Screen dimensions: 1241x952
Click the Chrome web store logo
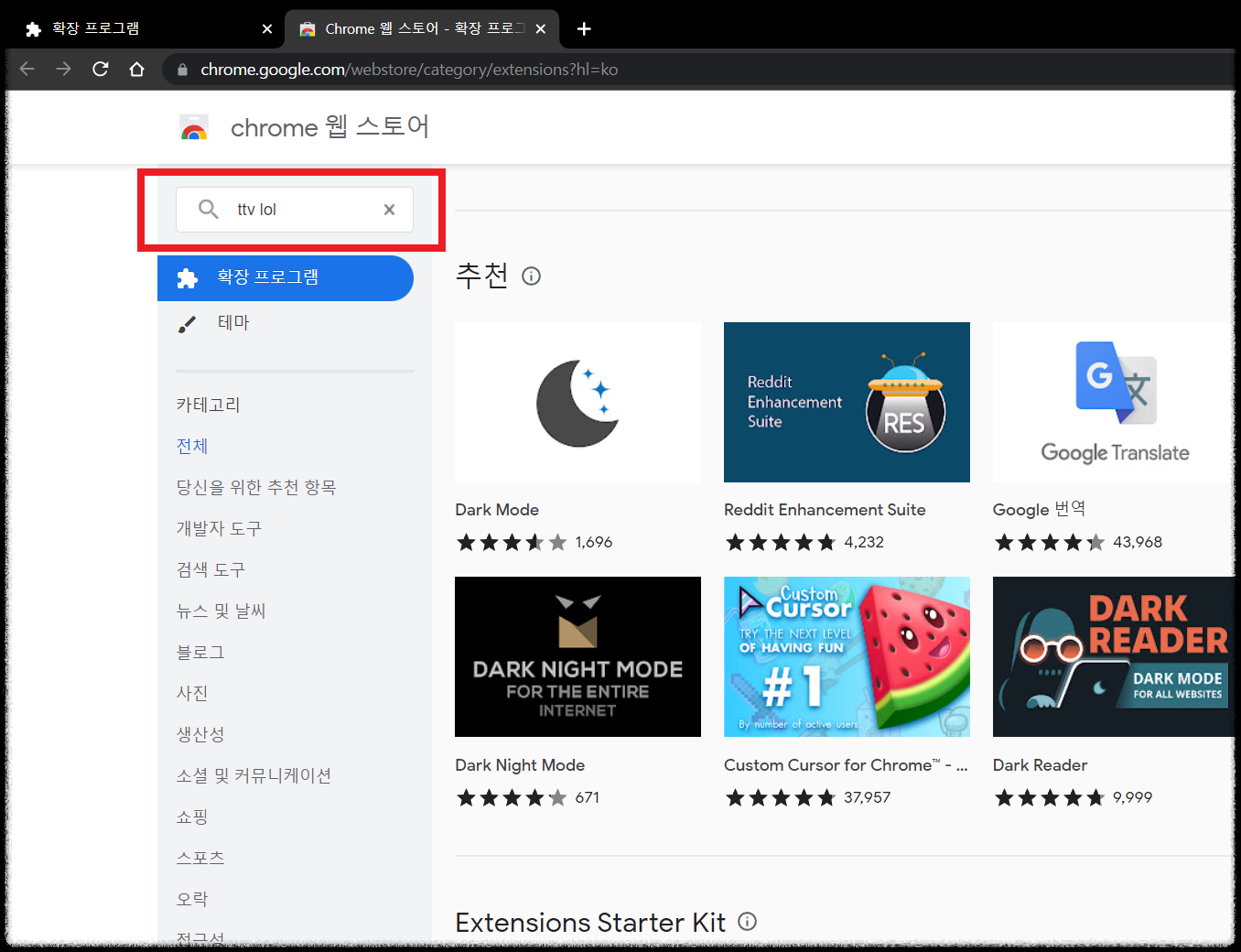point(194,128)
